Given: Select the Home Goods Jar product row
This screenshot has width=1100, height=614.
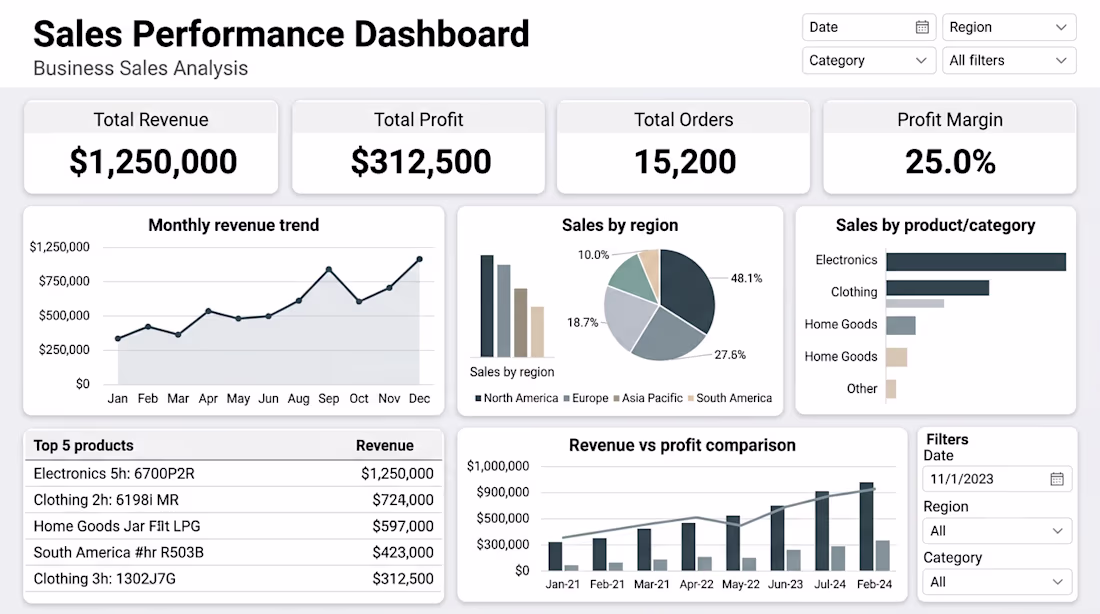Looking at the screenshot, I should click(234, 526).
